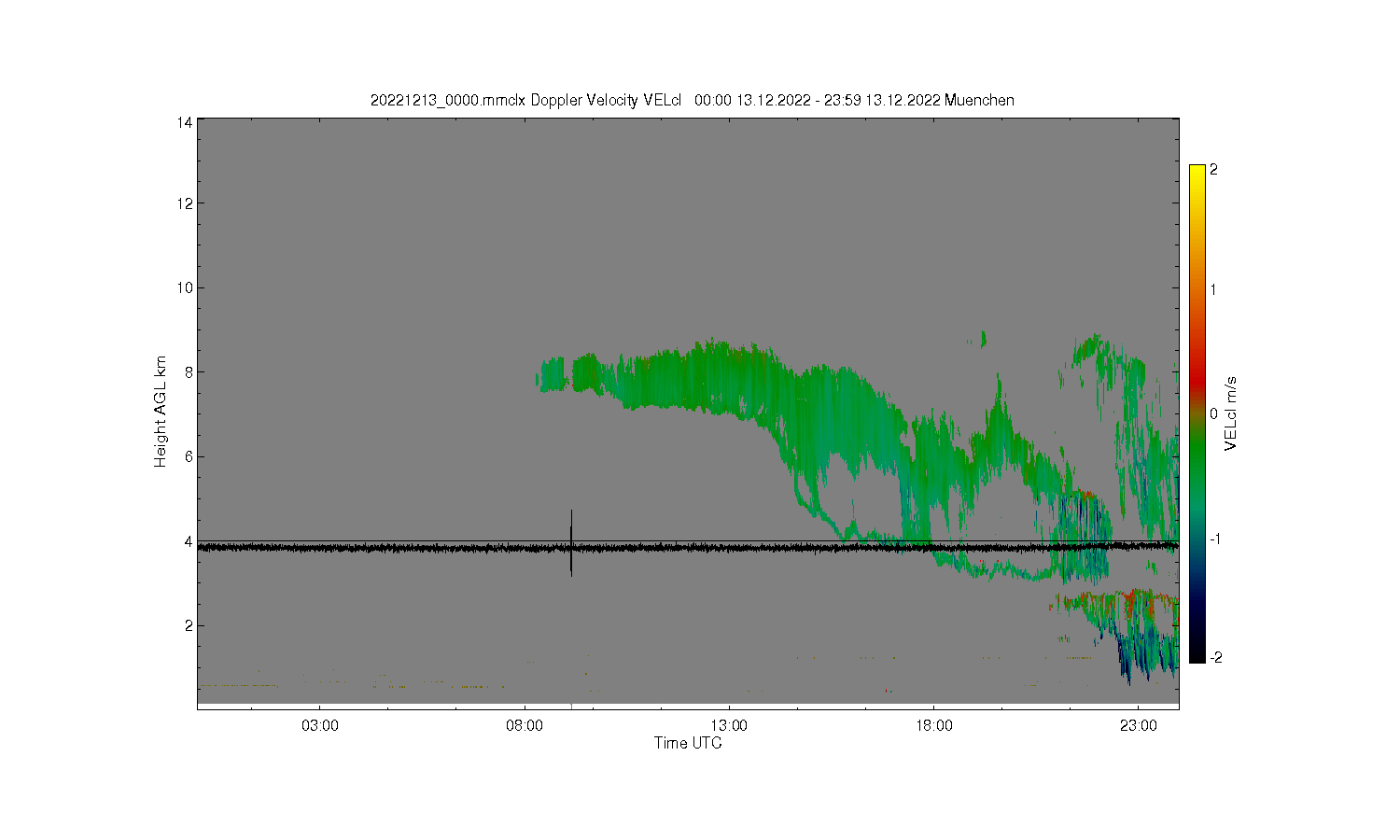Click the 18:00 time tick label
This screenshot has height=840, width=1400.
[x=933, y=725]
